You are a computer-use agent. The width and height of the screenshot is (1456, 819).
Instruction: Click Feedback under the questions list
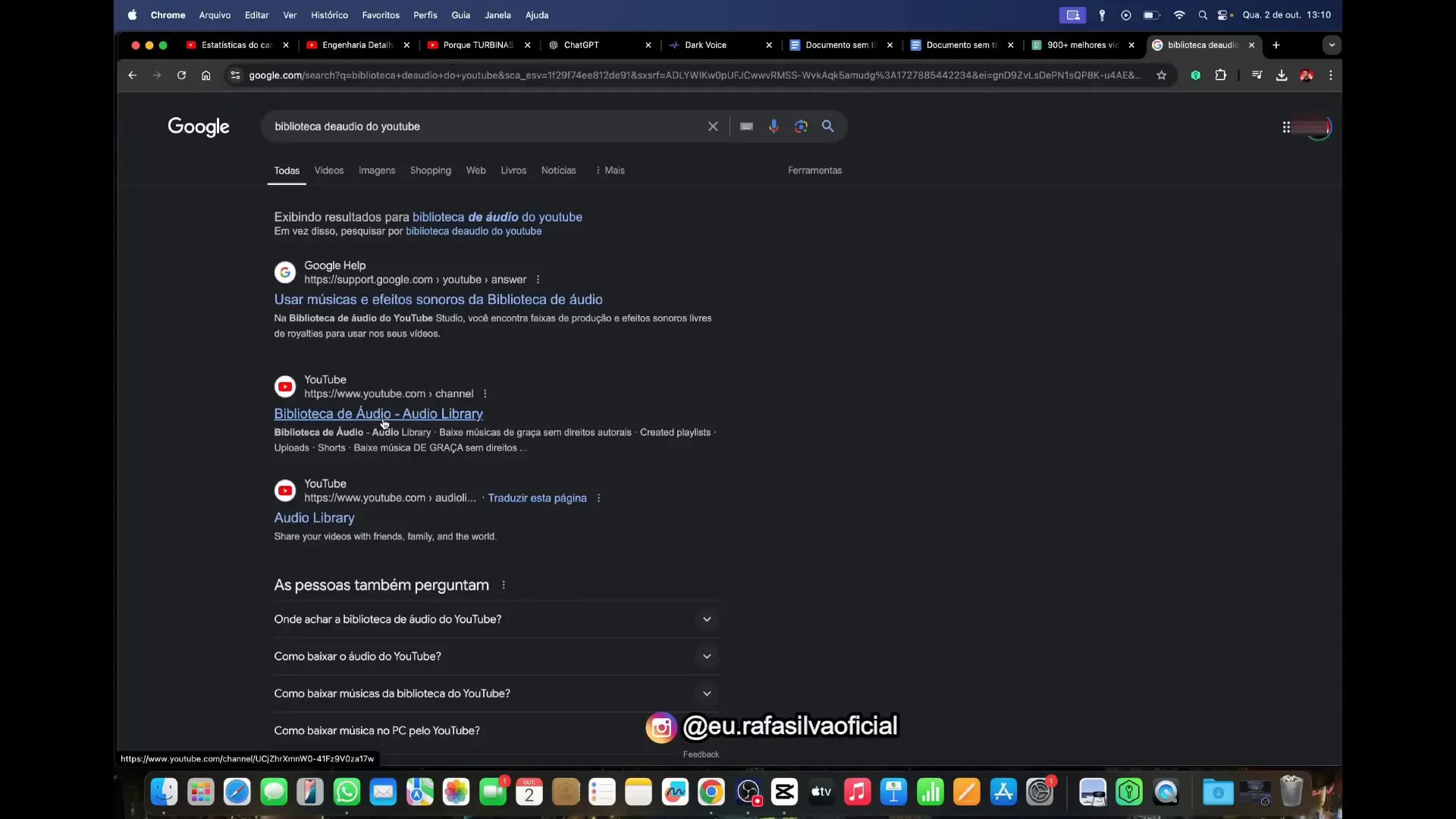tap(701, 755)
